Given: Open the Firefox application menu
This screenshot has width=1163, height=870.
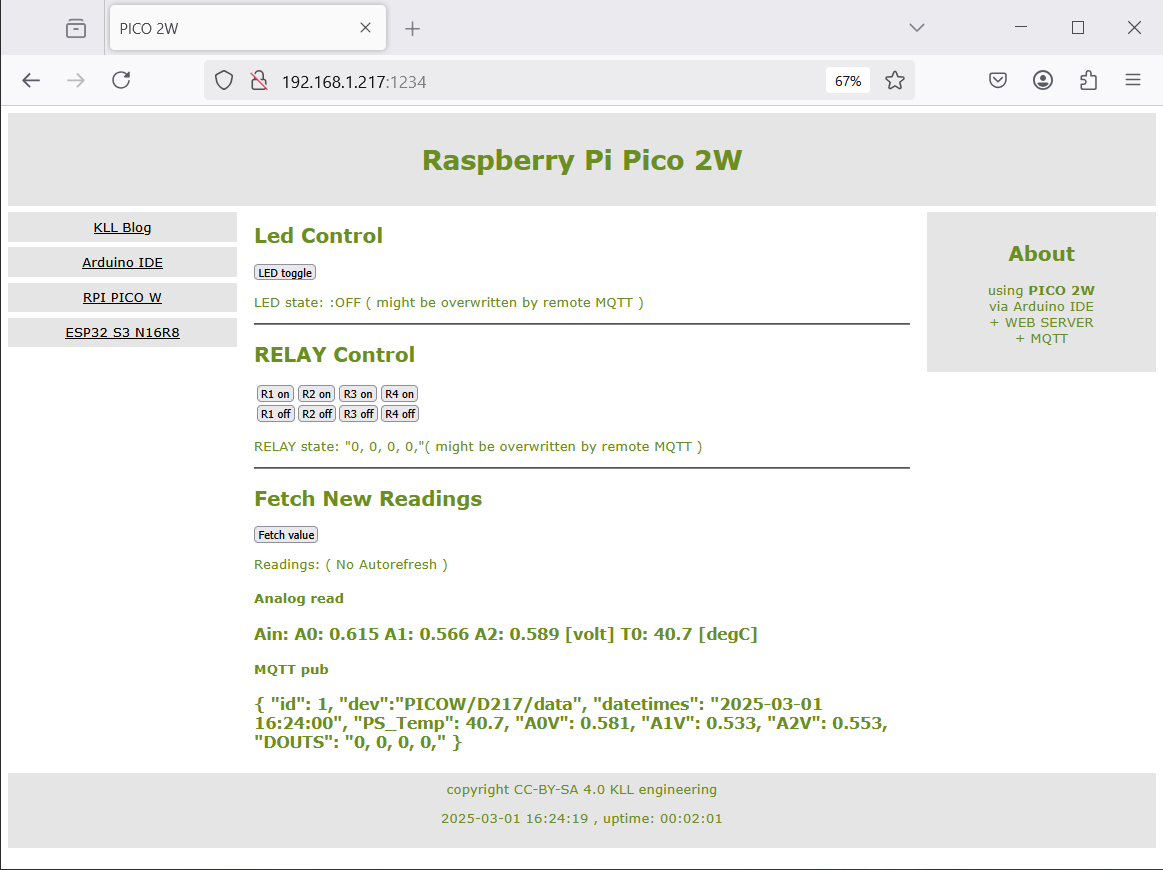Looking at the screenshot, I should point(1133,80).
